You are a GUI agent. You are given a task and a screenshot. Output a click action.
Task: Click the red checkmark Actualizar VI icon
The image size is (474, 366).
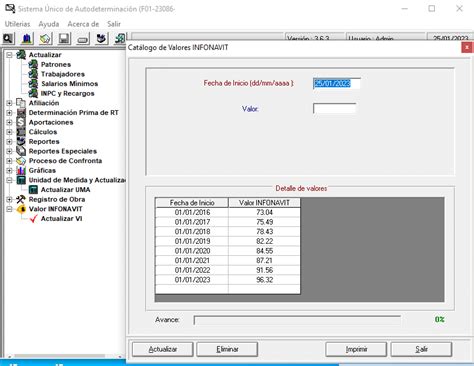[33, 219]
